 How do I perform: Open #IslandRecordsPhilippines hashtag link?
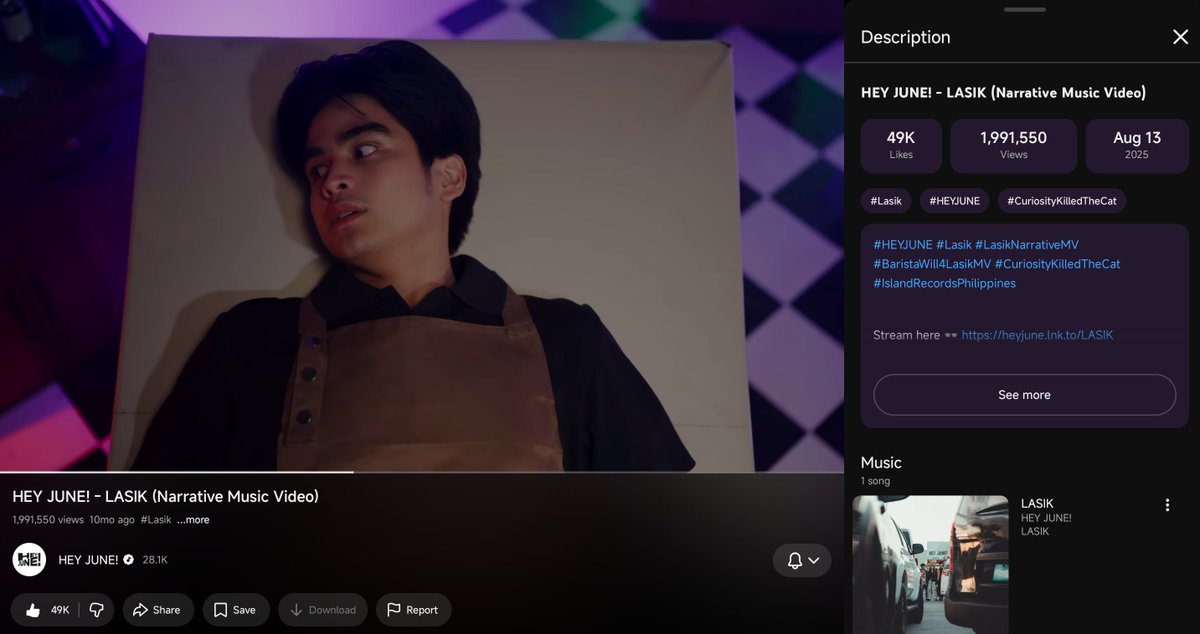[x=944, y=283]
